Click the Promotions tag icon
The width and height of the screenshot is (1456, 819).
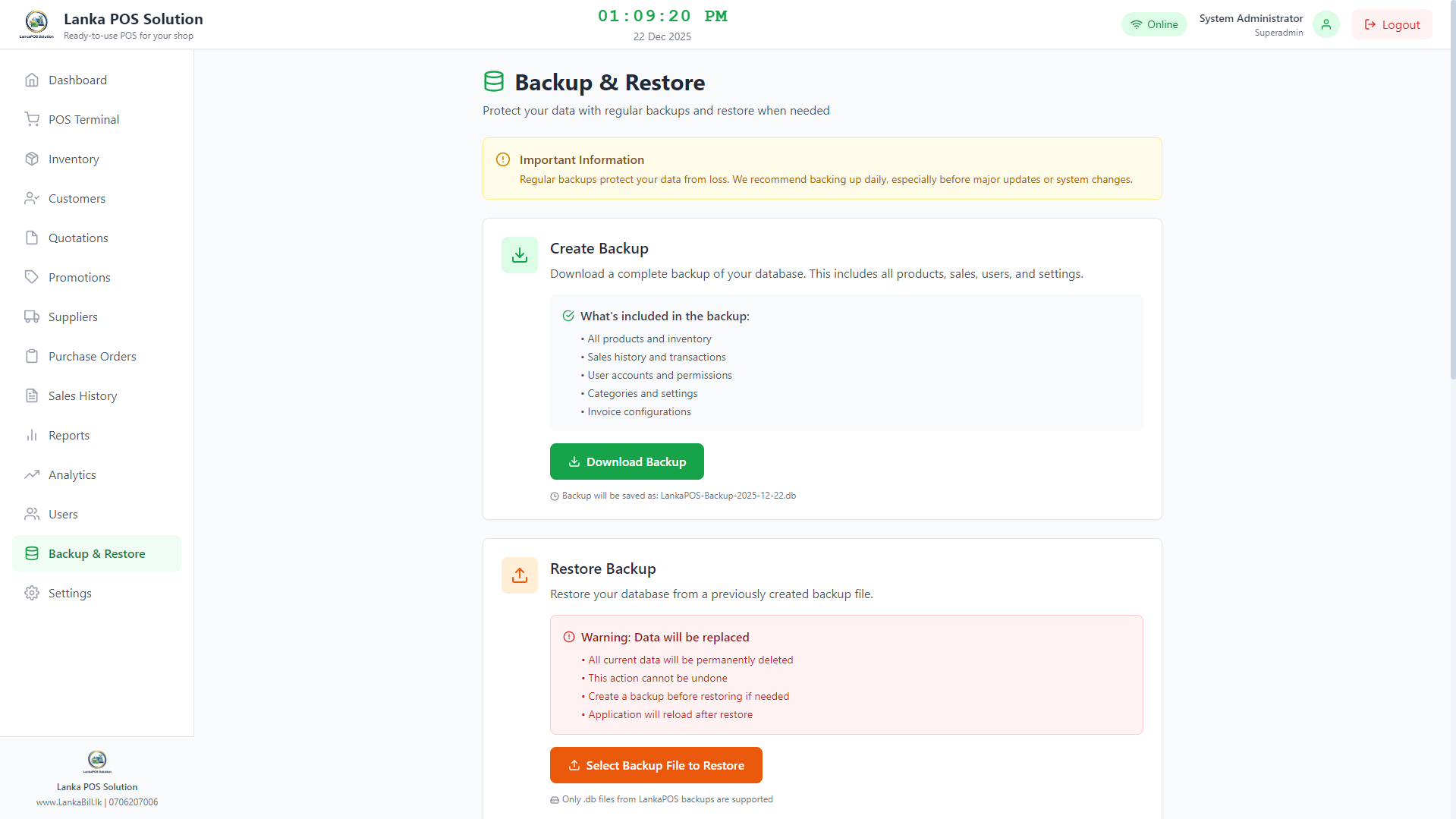32,277
